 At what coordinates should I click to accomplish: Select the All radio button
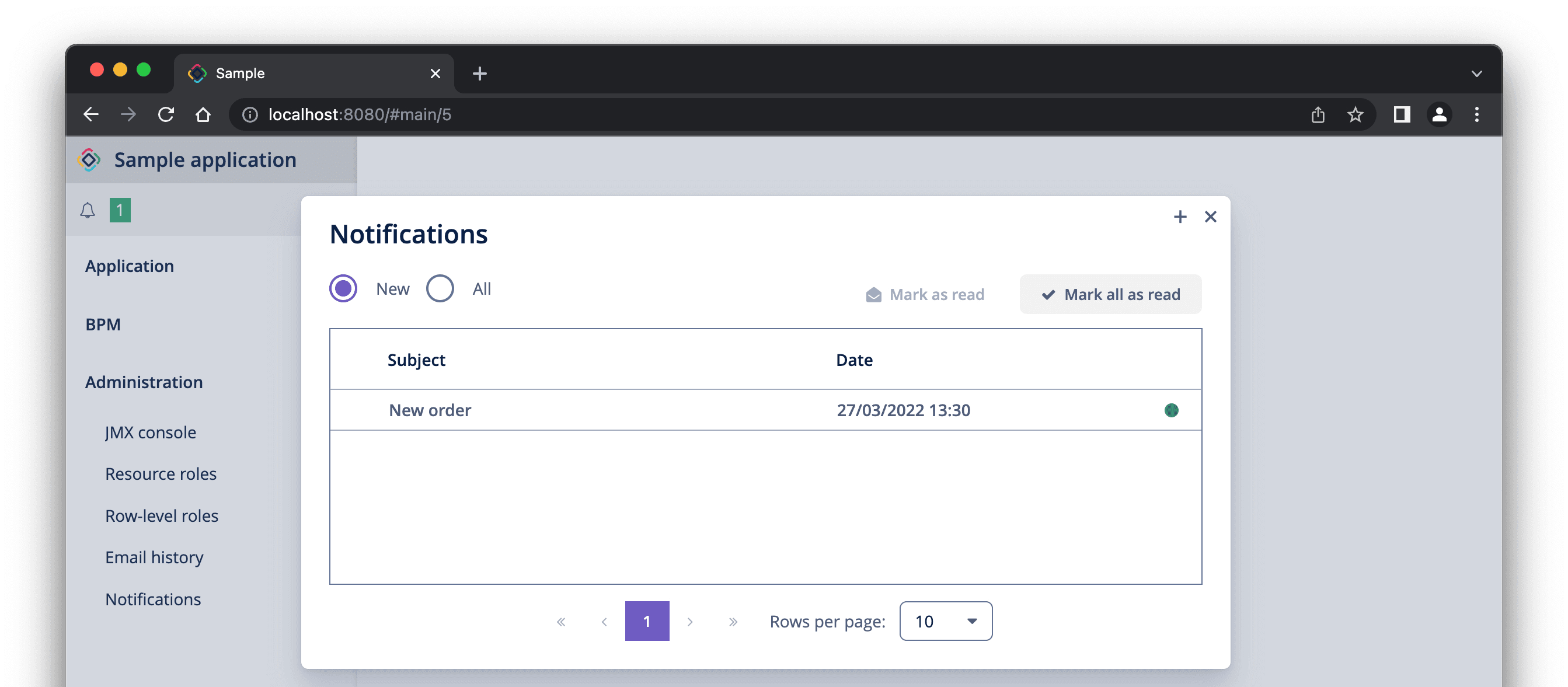pyautogui.click(x=440, y=288)
